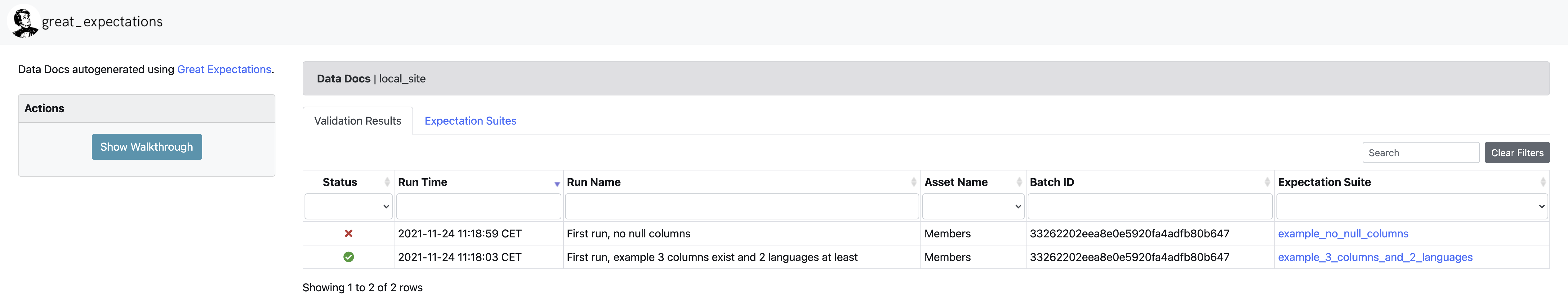This screenshot has height=300, width=1568.
Task: Sort by Expectation Suite column arrows
Action: pyautogui.click(x=1543, y=182)
